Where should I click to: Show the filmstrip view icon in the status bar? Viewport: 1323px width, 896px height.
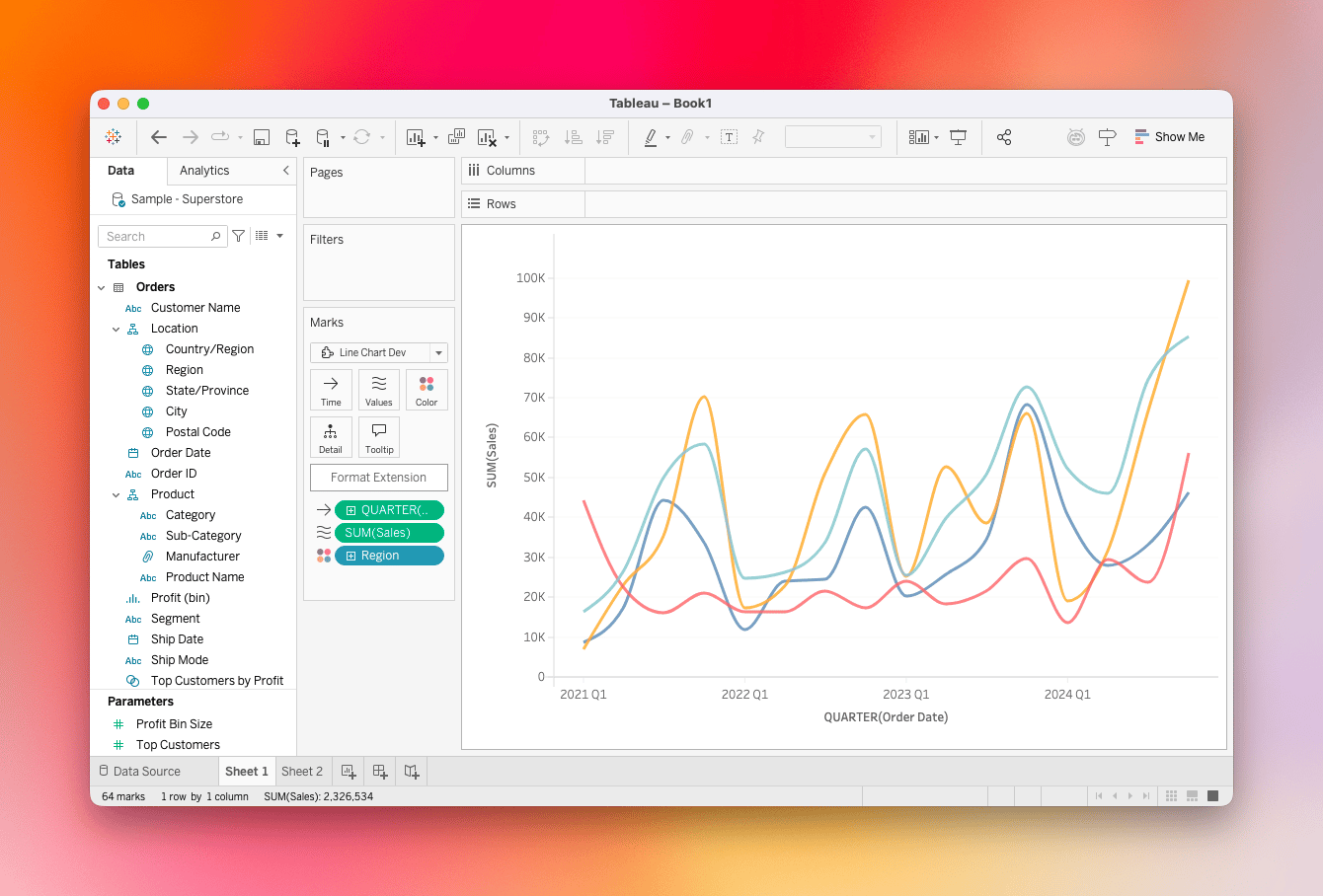point(1193,796)
